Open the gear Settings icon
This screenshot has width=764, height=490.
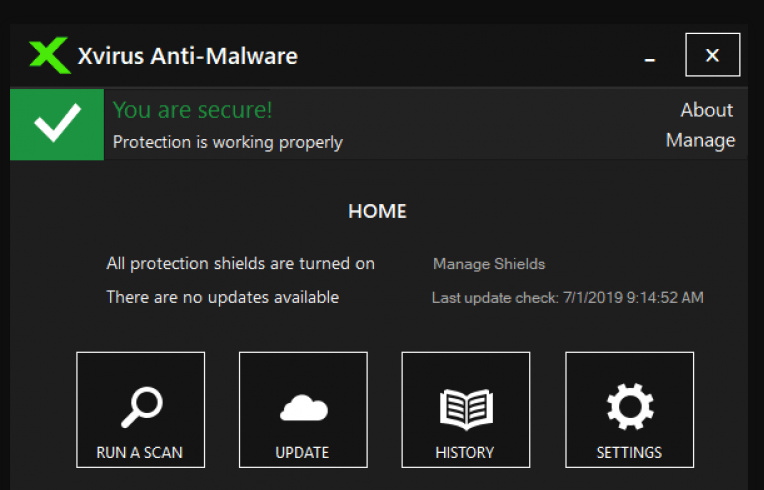point(629,408)
